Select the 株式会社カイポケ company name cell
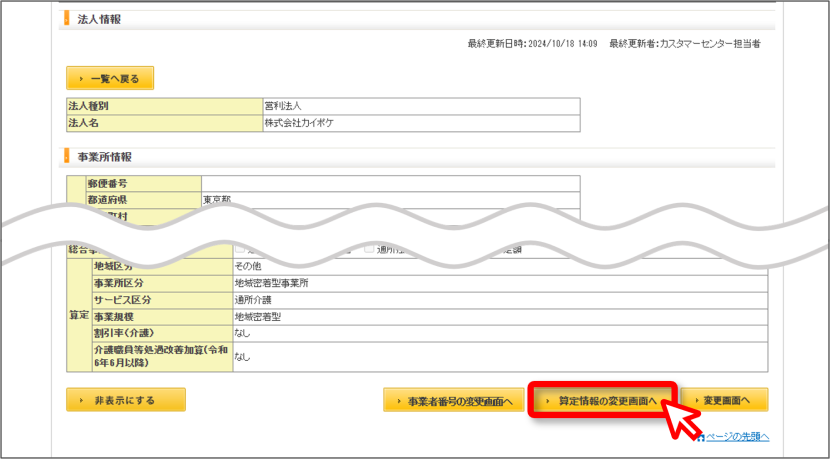This screenshot has height=459, width=830. (421, 123)
